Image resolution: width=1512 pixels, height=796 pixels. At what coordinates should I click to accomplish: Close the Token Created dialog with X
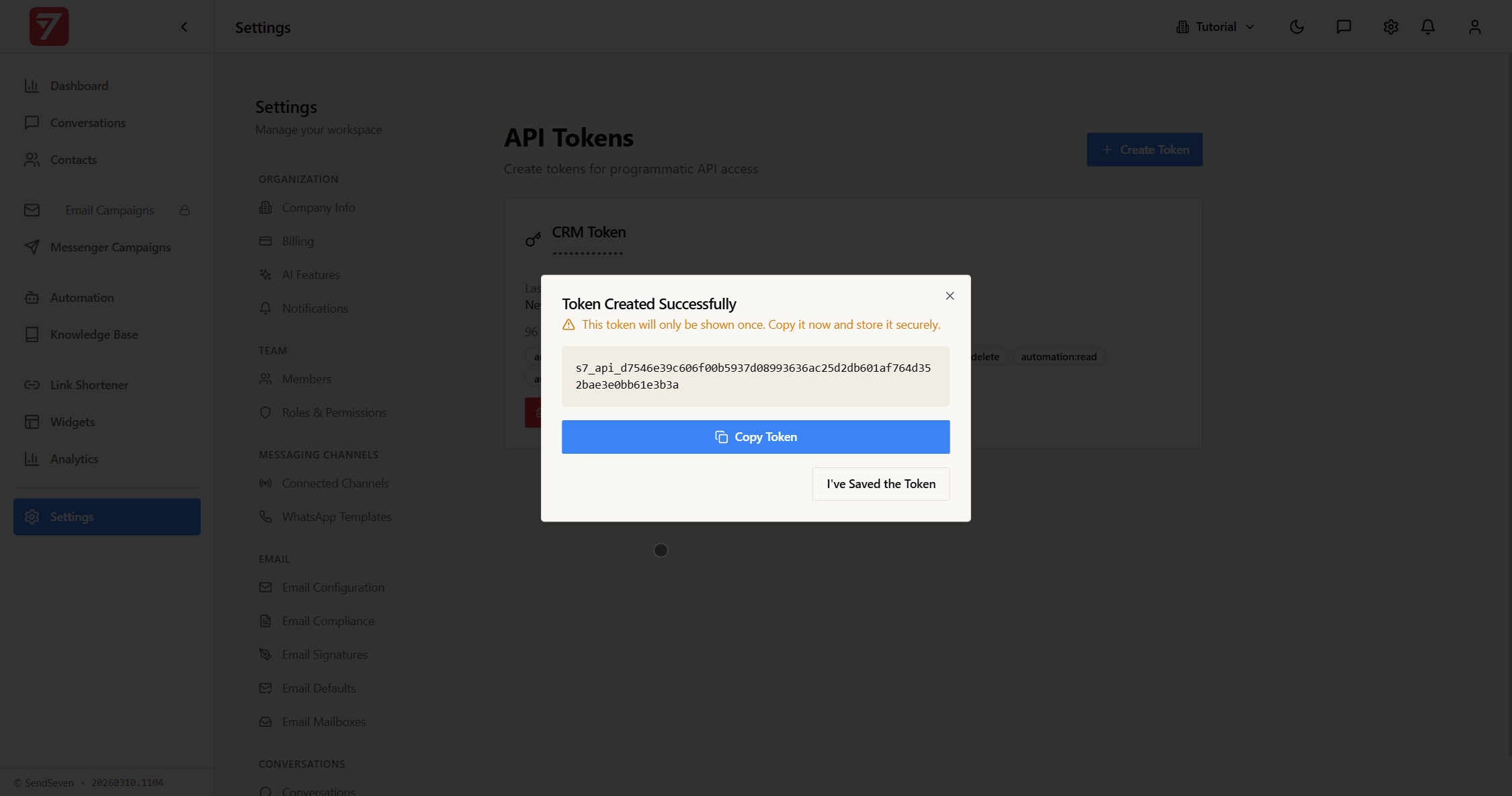coord(950,296)
